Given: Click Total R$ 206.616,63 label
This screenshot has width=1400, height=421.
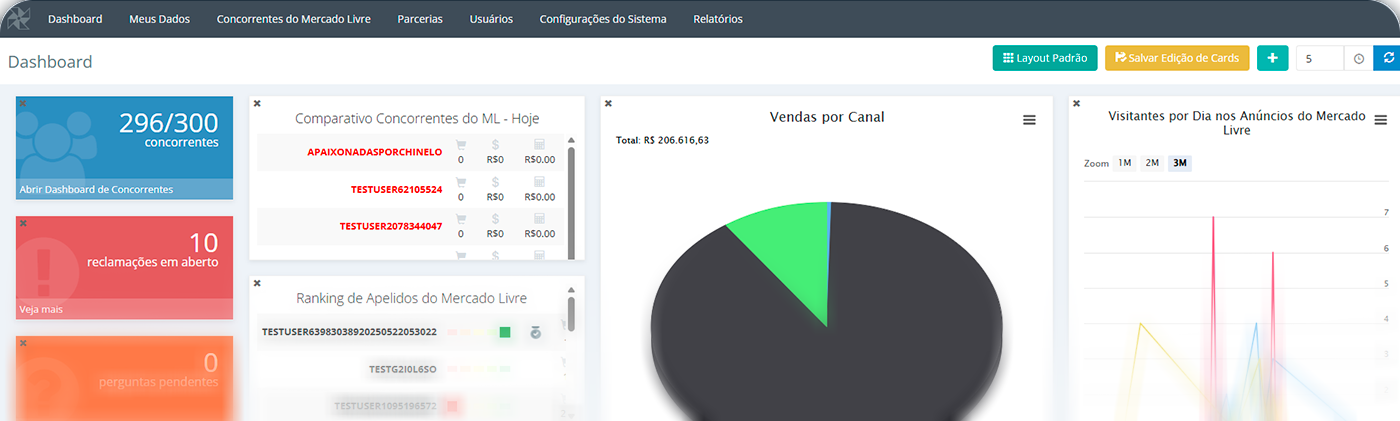Looking at the screenshot, I should pos(662,141).
